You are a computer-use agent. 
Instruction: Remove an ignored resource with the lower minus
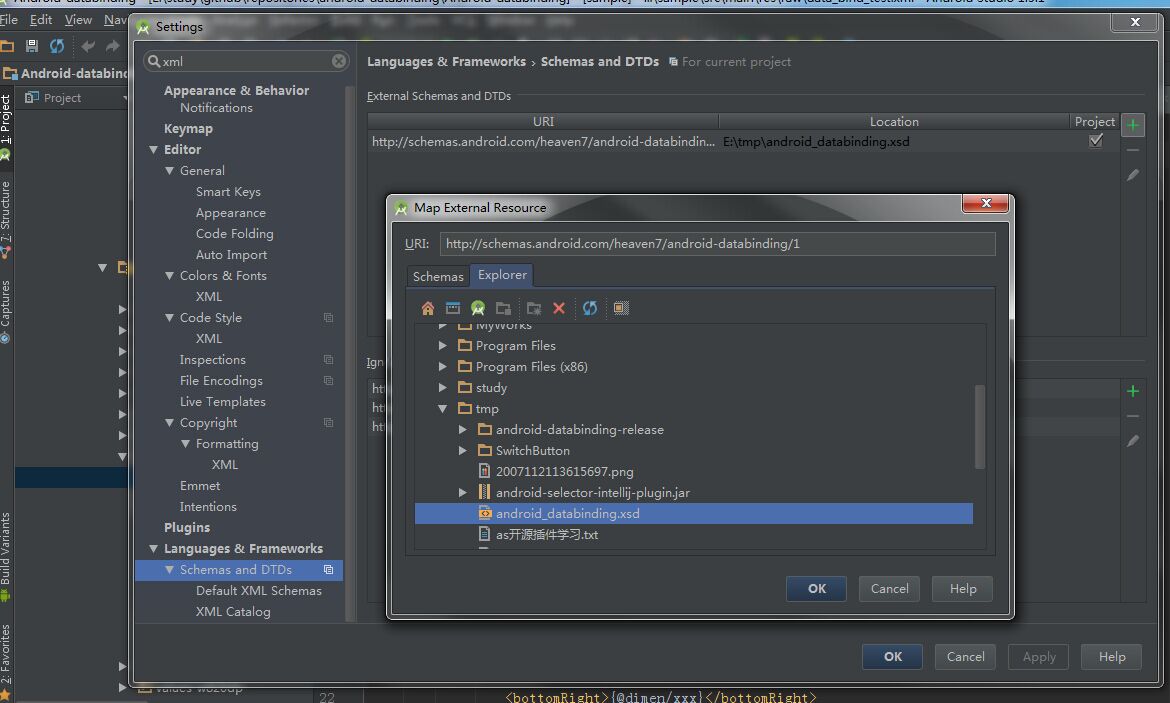click(1133, 416)
